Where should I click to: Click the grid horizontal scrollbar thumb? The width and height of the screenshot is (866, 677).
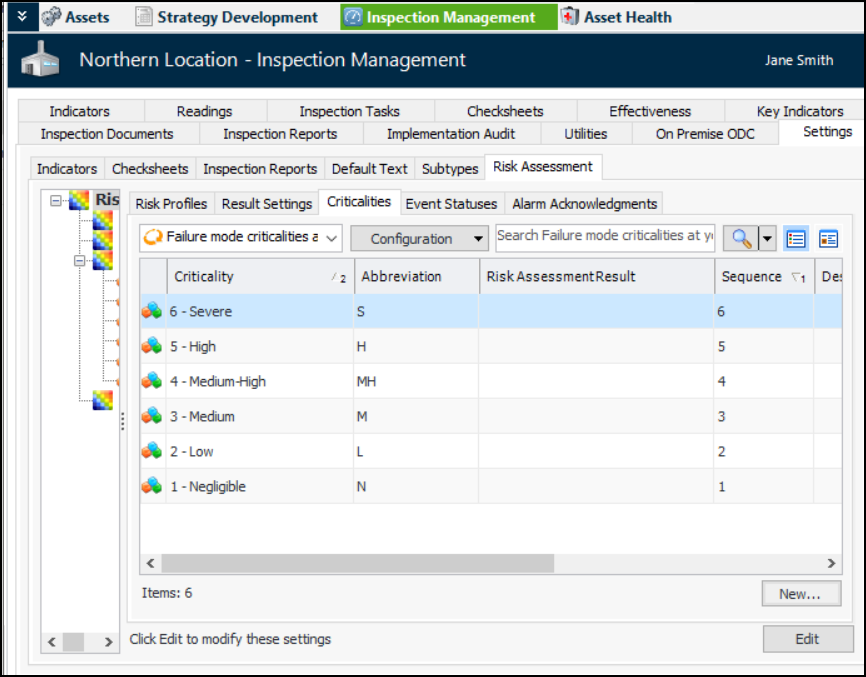357,564
